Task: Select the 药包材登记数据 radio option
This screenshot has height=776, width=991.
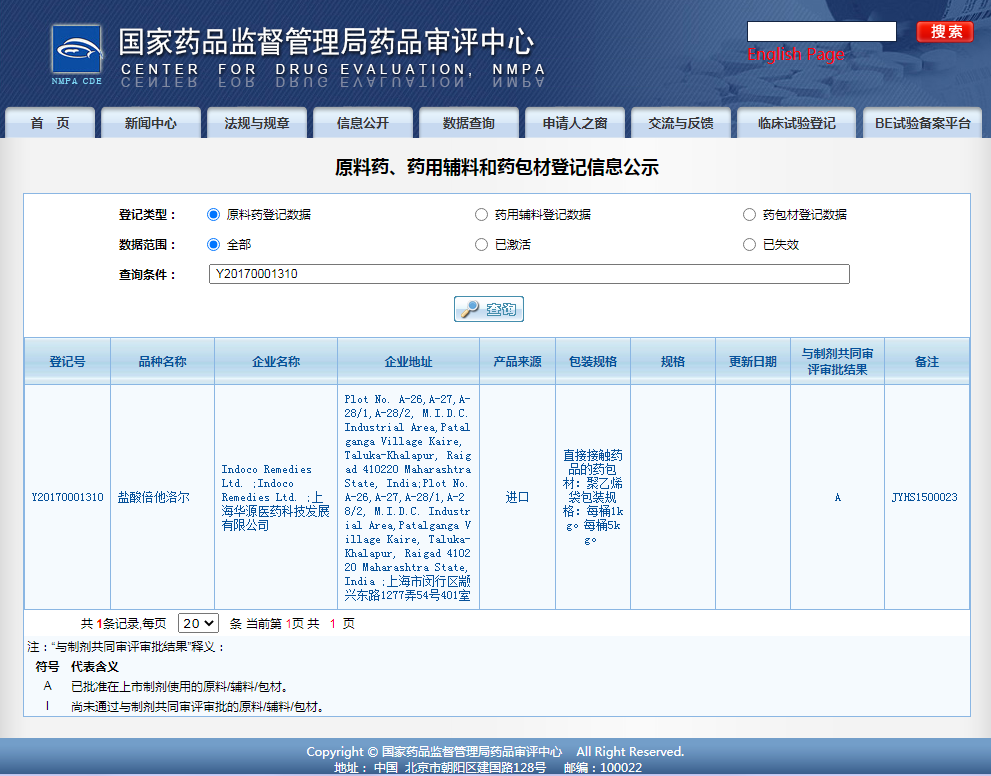Action: (749, 213)
